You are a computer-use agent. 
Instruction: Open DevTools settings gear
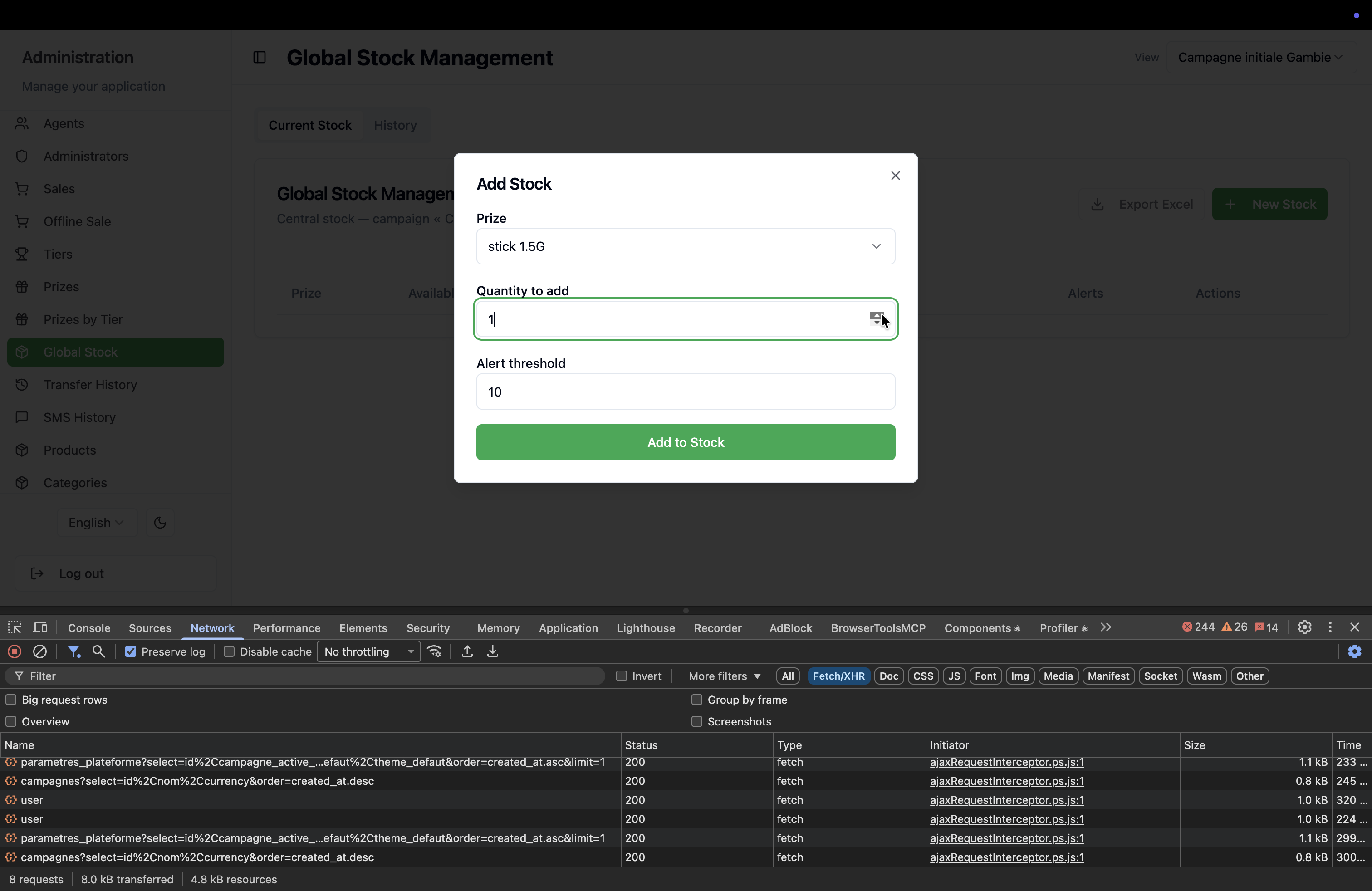1304,627
